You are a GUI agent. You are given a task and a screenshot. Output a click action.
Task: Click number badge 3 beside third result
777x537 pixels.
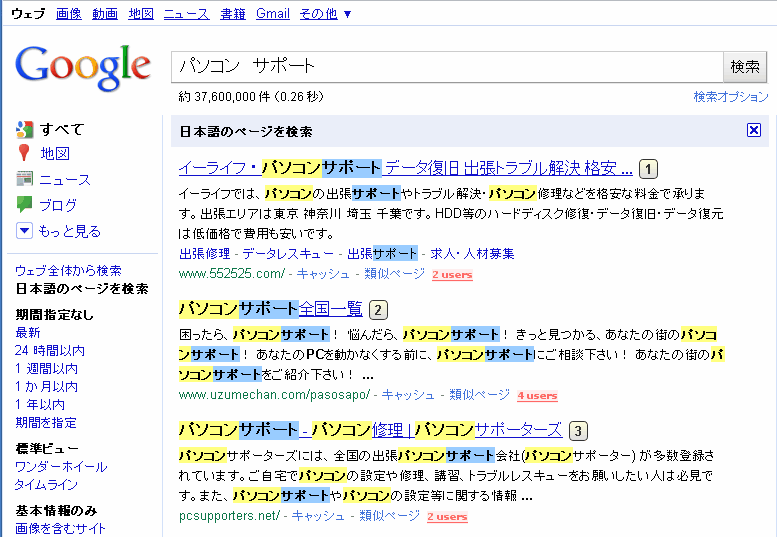point(578,431)
